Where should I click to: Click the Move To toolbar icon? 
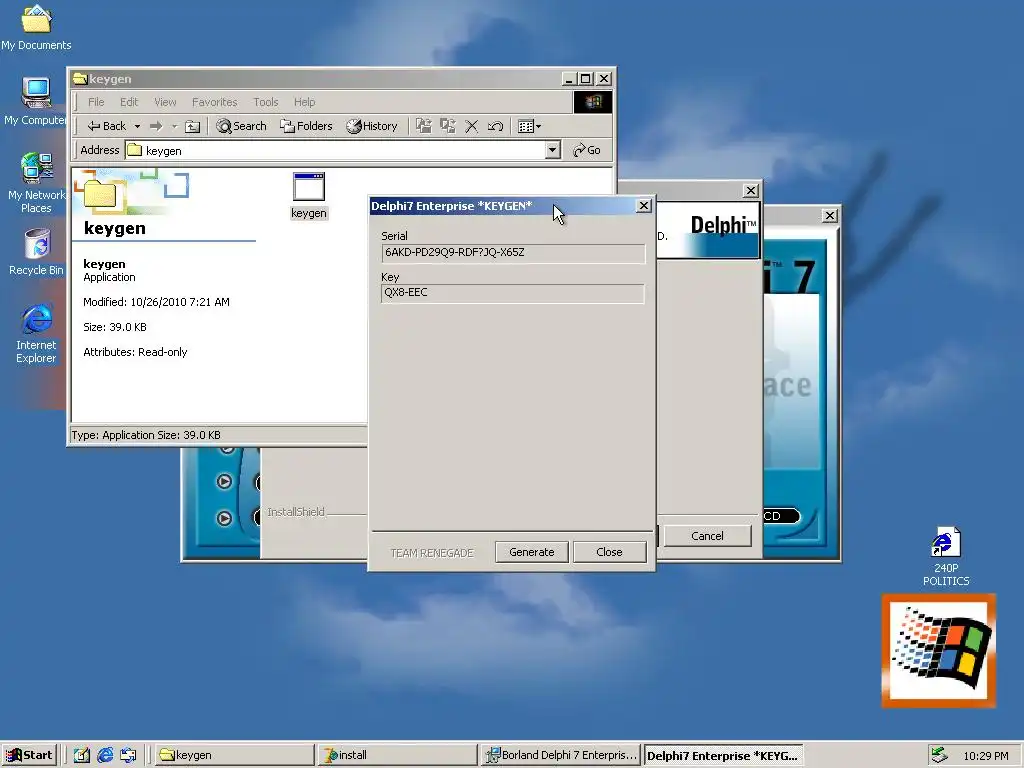[424, 126]
